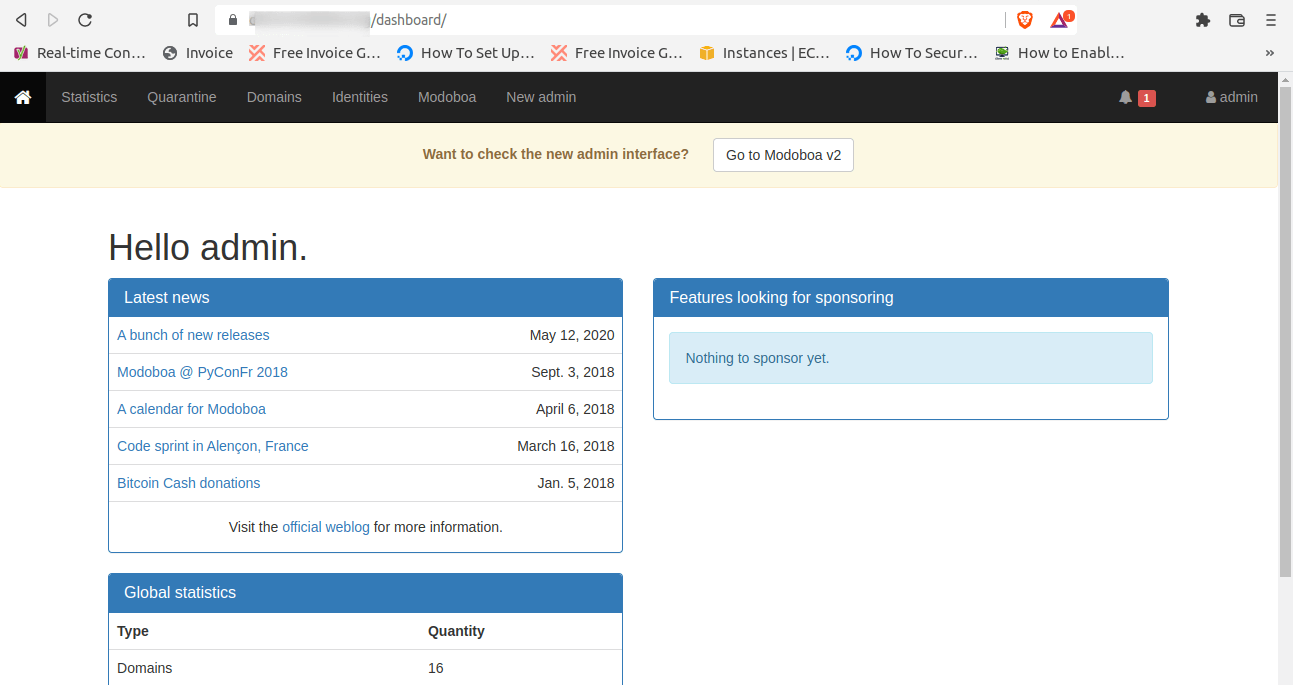Viewport: 1293px width, 685px height.
Task: Click the quantity value 16
Action: click(436, 668)
